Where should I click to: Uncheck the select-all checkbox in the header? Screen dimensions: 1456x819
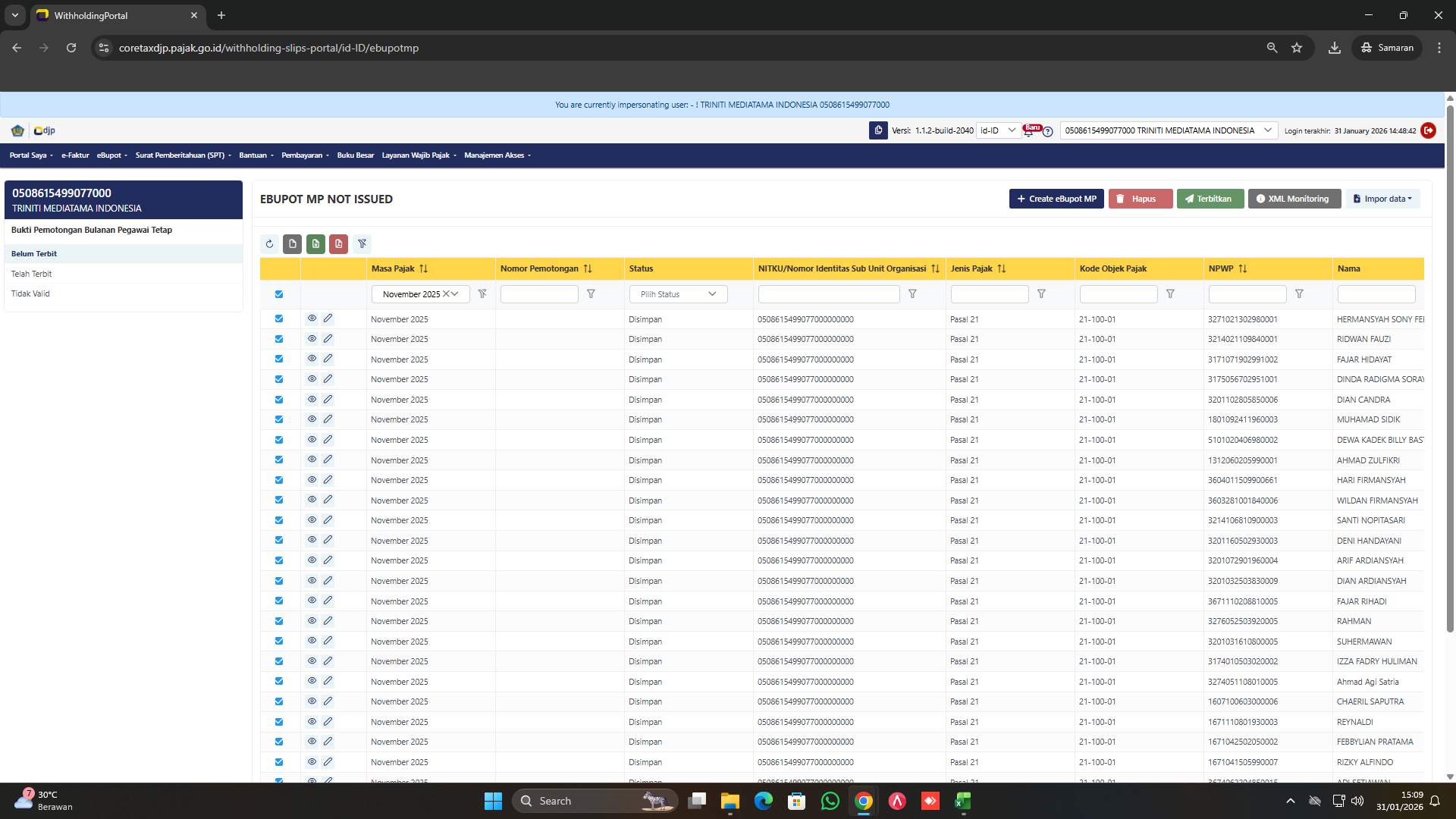pos(278,293)
